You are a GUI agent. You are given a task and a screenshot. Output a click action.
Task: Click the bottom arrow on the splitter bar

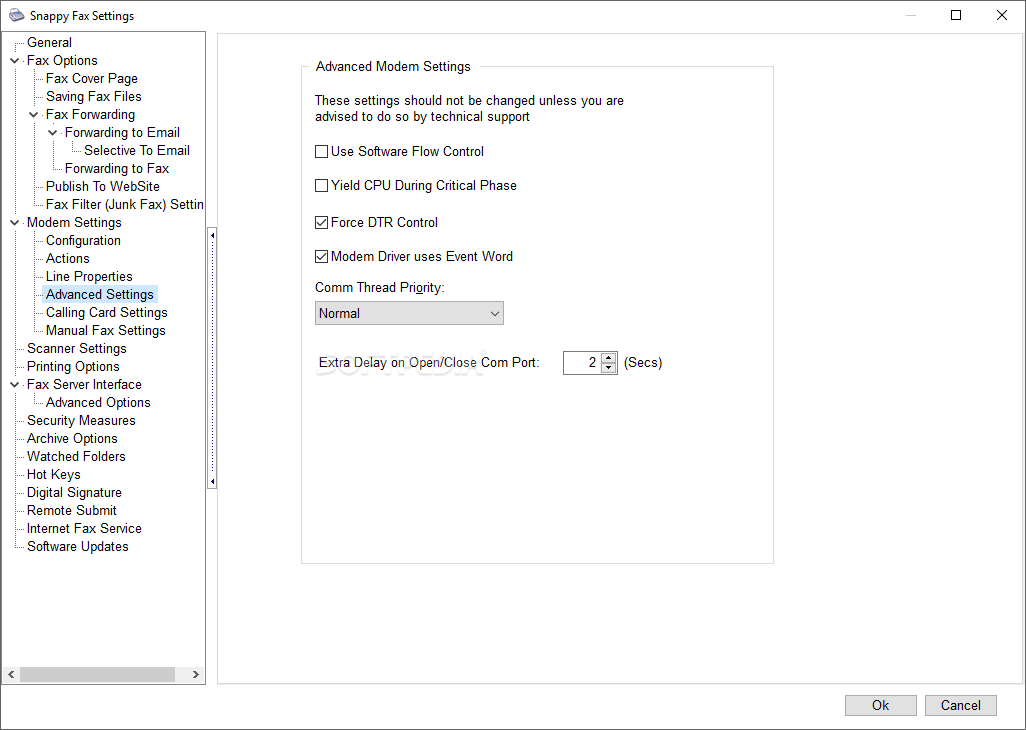click(x=212, y=482)
